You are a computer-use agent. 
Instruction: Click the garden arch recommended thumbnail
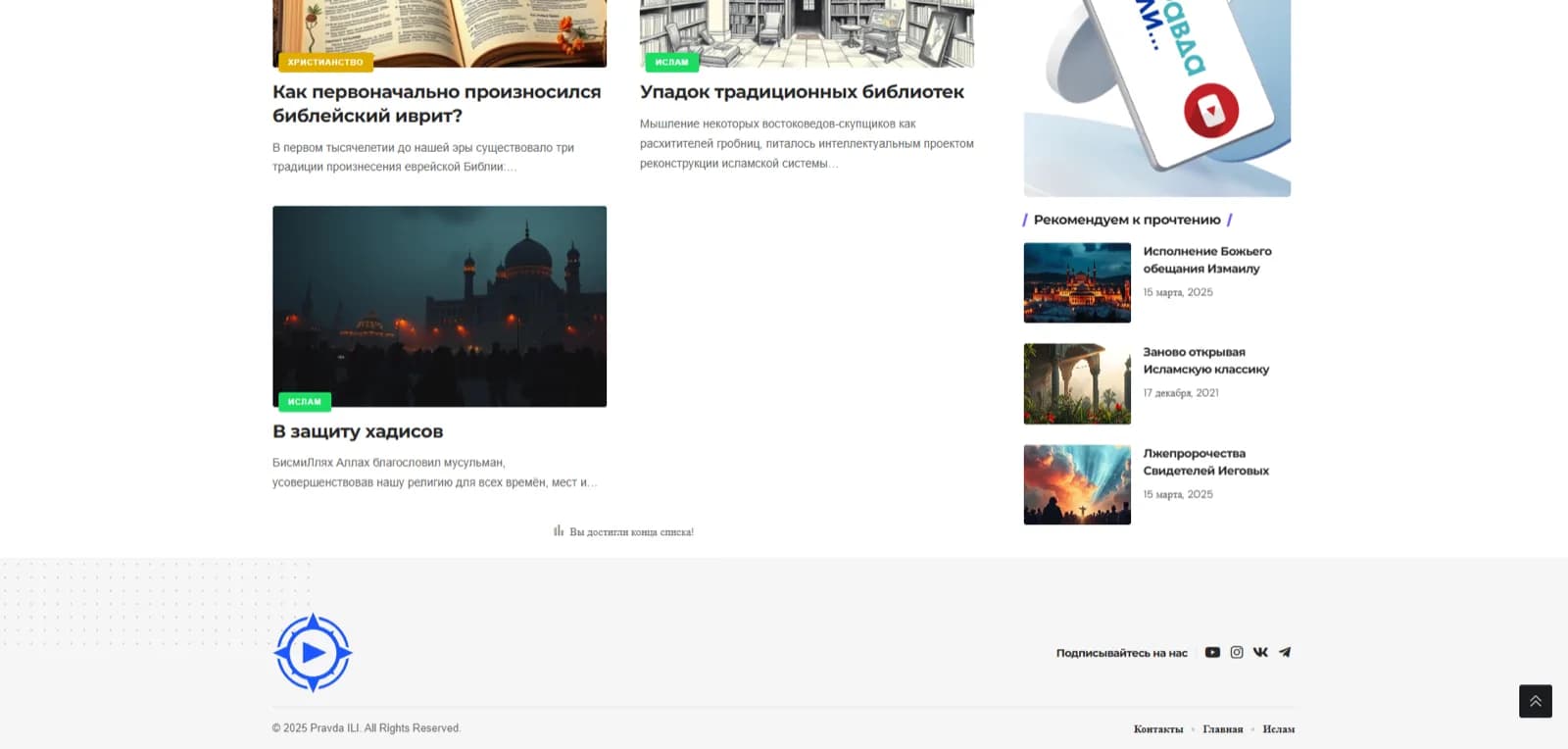point(1077,383)
